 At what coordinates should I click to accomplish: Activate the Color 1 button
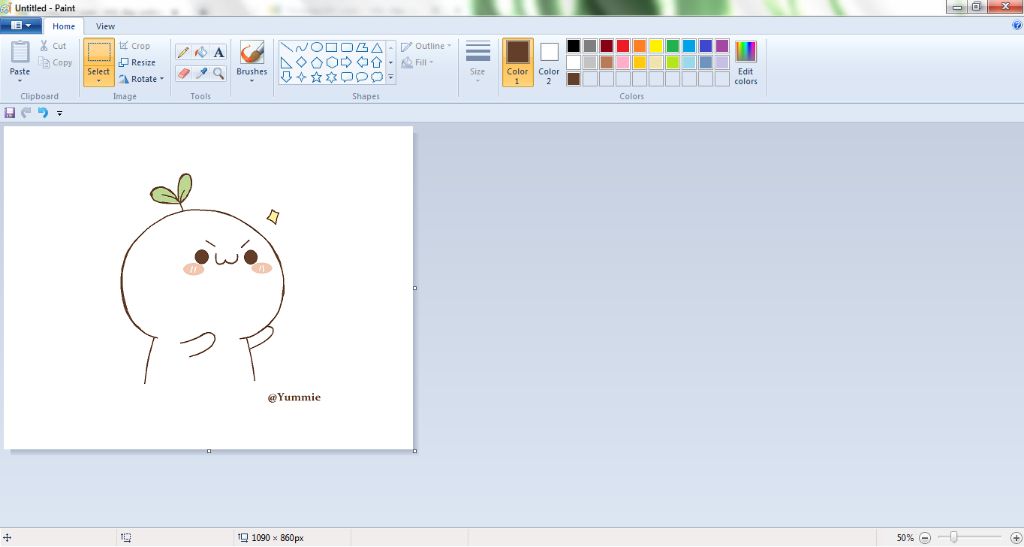pyautogui.click(x=517, y=63)
